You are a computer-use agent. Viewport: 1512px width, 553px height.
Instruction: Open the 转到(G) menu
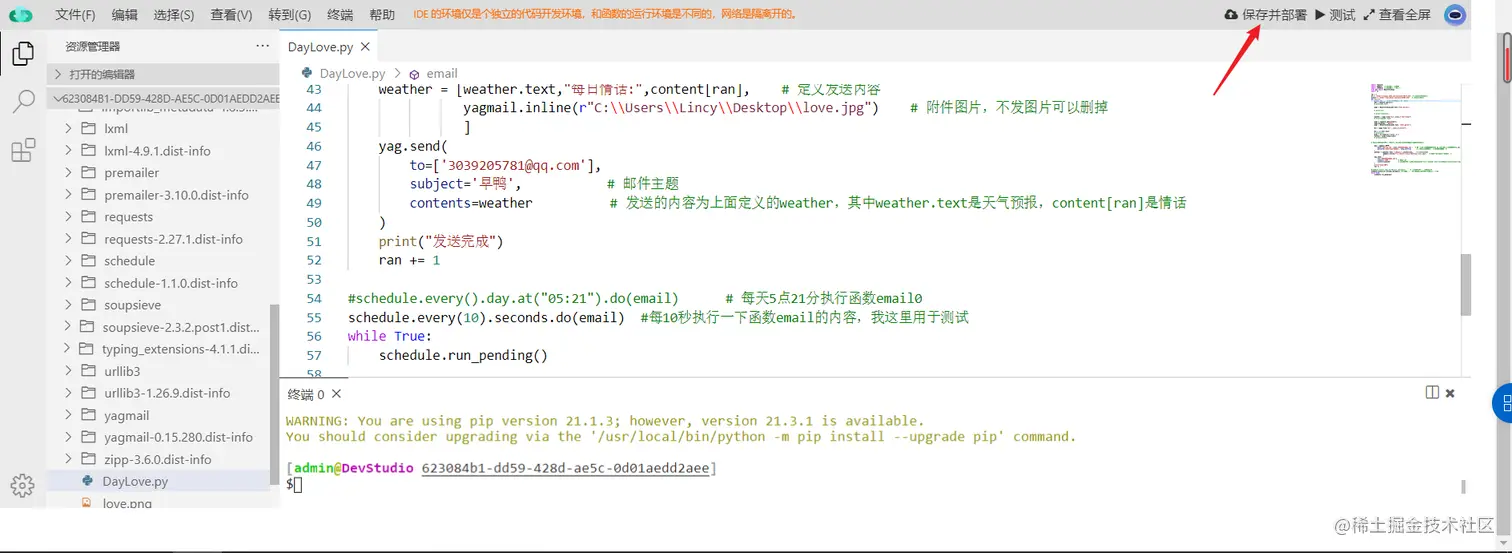(x=290, y=15)
